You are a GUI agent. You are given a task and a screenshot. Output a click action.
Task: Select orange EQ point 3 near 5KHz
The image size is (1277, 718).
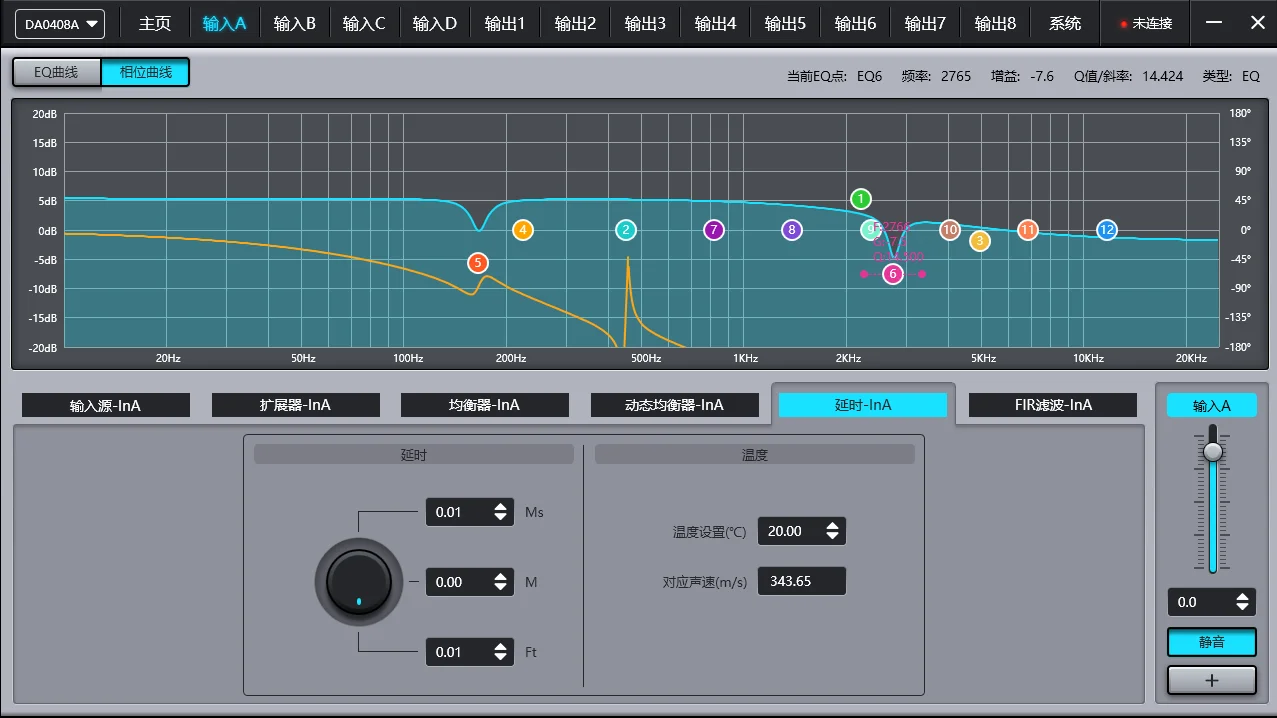click(979, 240)
